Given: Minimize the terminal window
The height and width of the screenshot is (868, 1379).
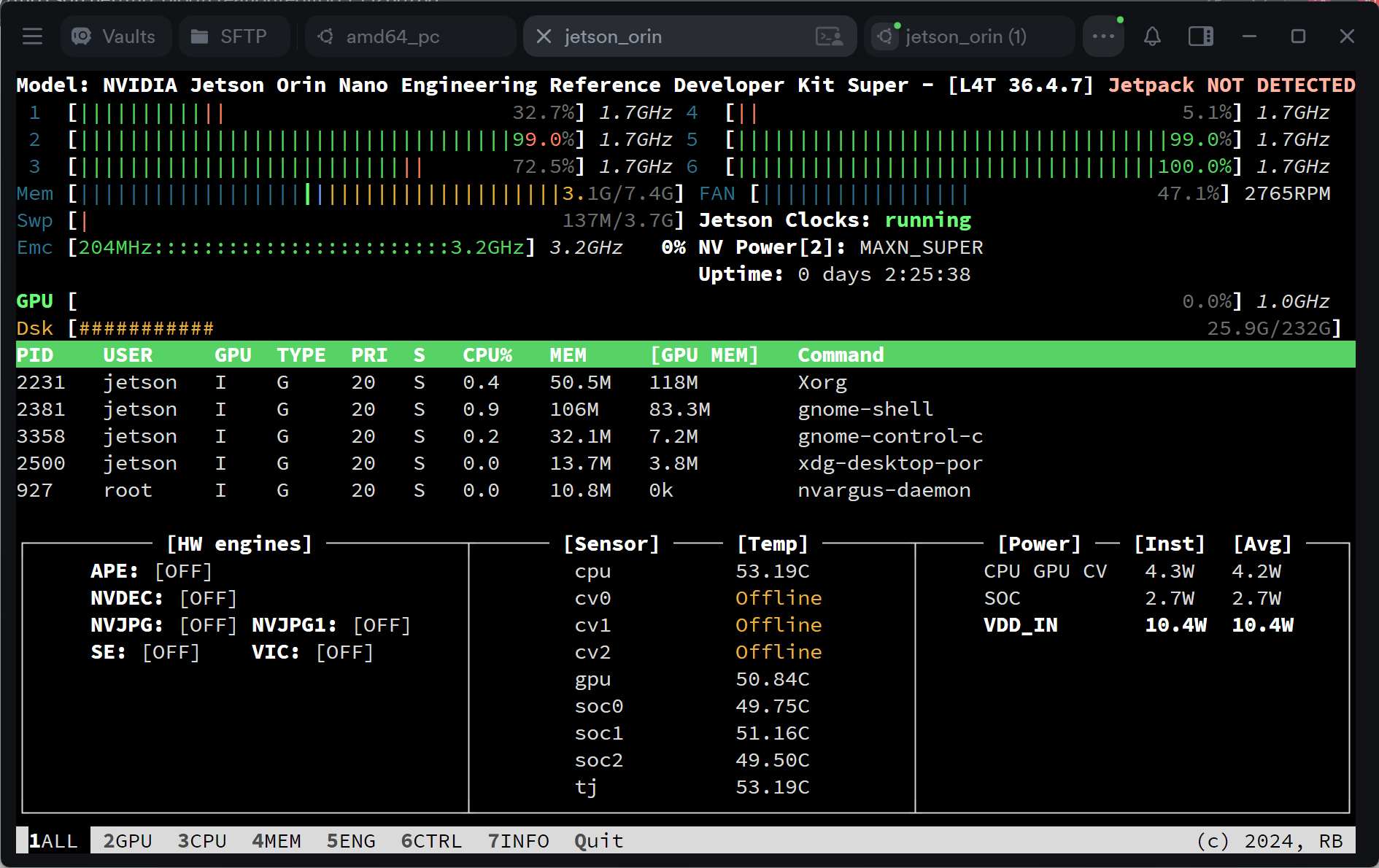Looking at the screenshot, I should (1249, 36).
